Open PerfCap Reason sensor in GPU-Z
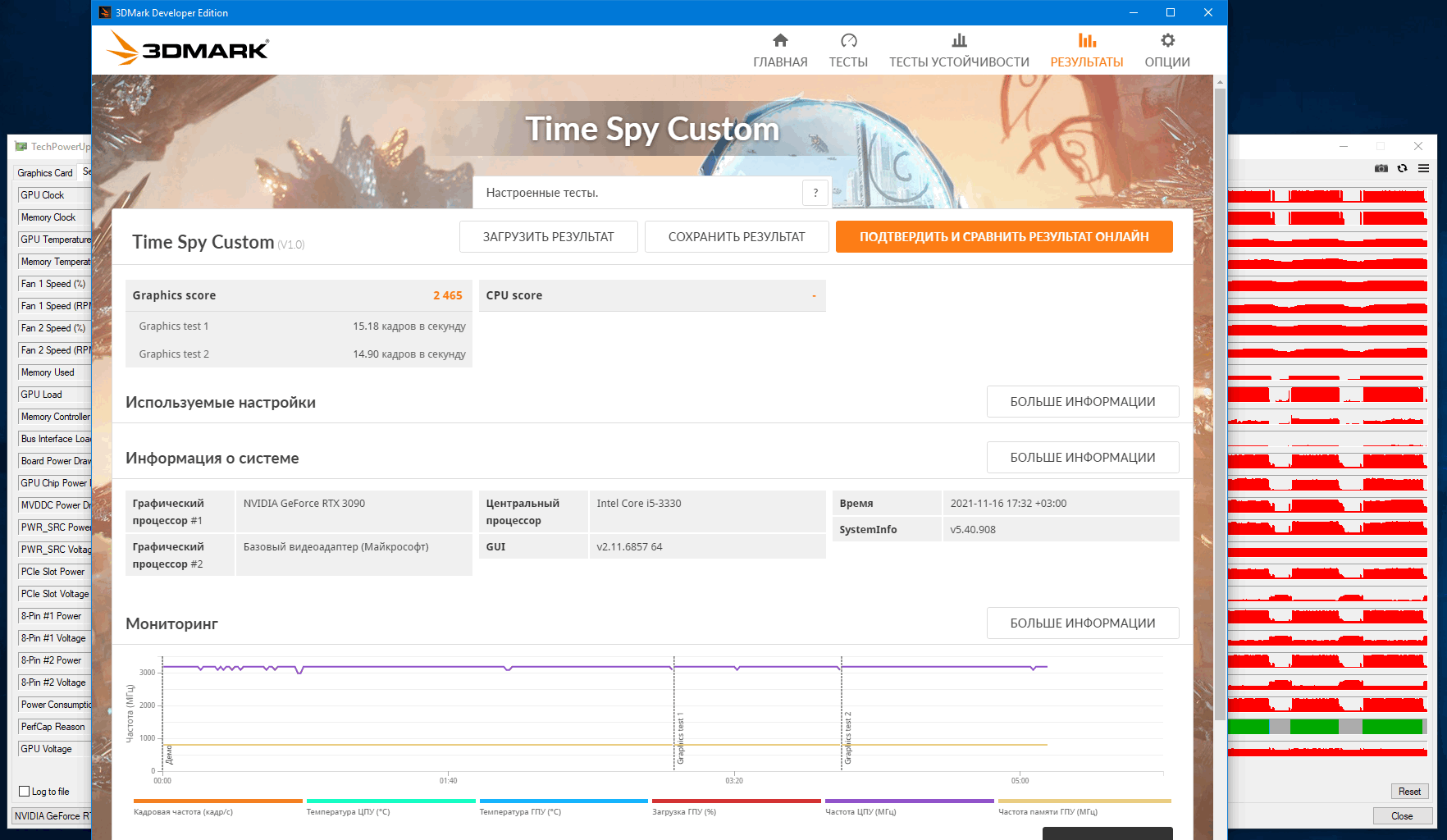Screen dimensions: 1447x840 (x=54, y=727)
